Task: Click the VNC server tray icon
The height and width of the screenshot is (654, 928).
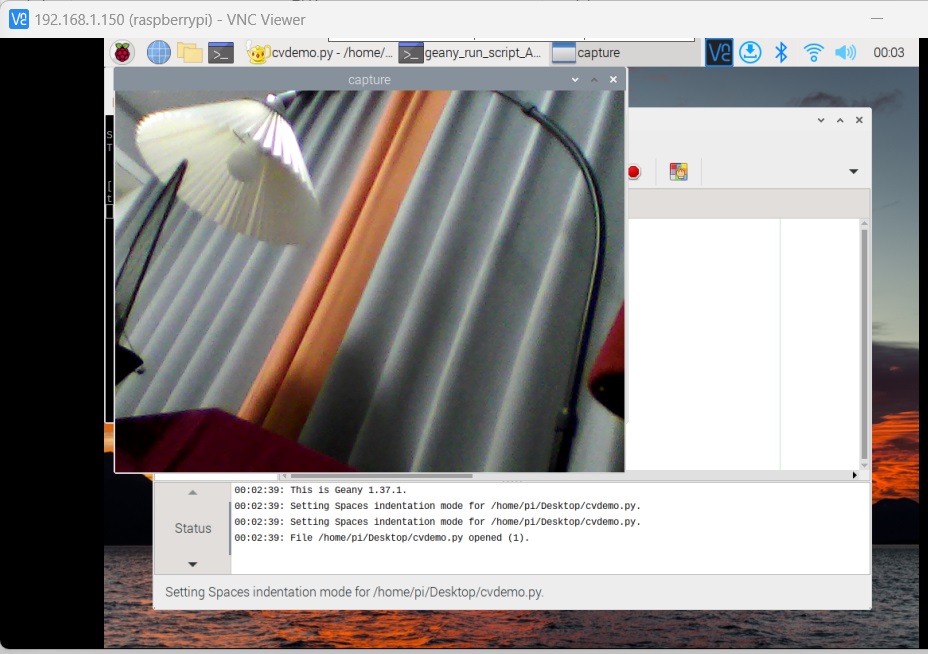Action: tap(718, 53)
